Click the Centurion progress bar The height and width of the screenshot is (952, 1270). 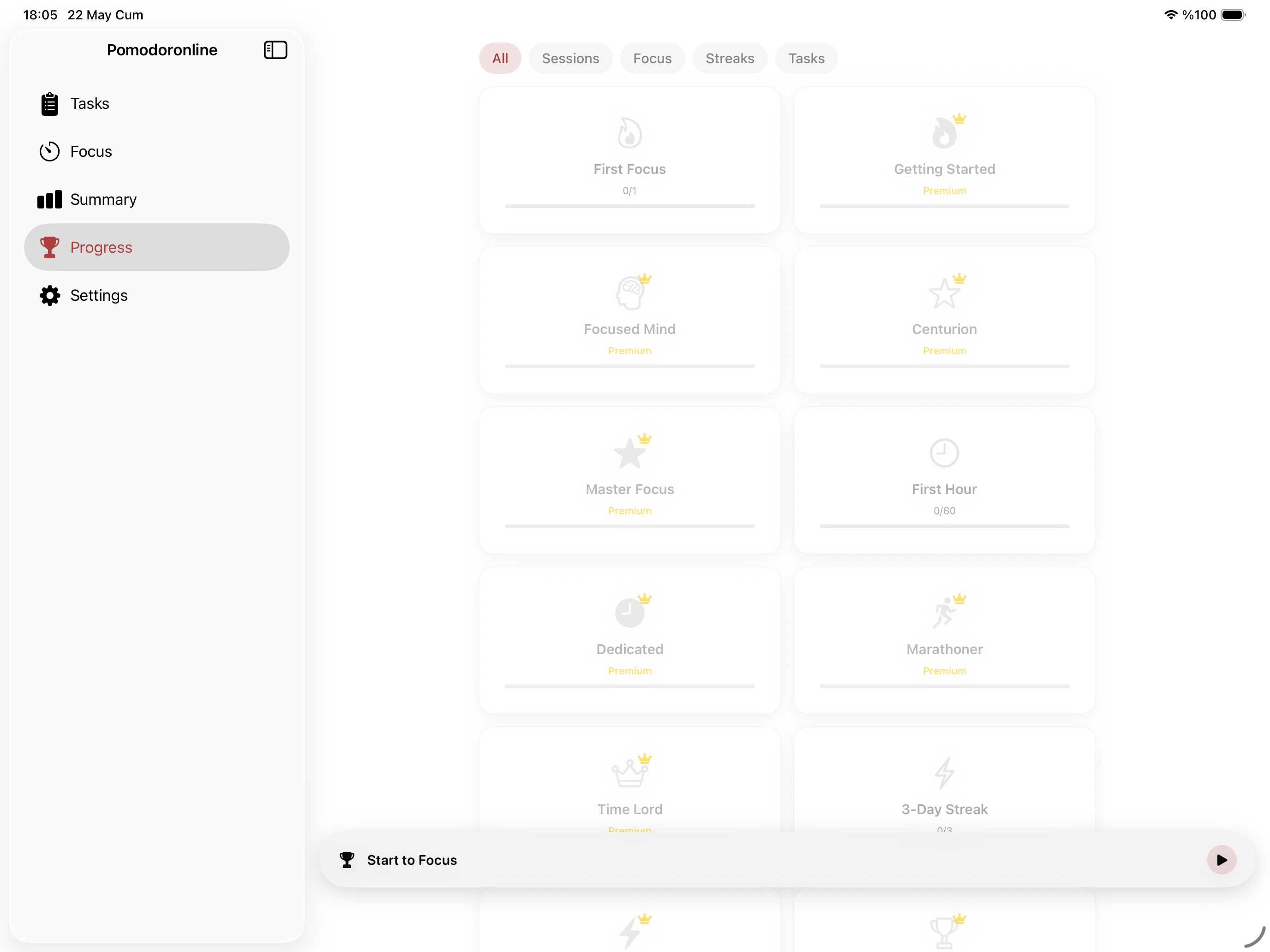pyautogui.click(x=944, y=366)
